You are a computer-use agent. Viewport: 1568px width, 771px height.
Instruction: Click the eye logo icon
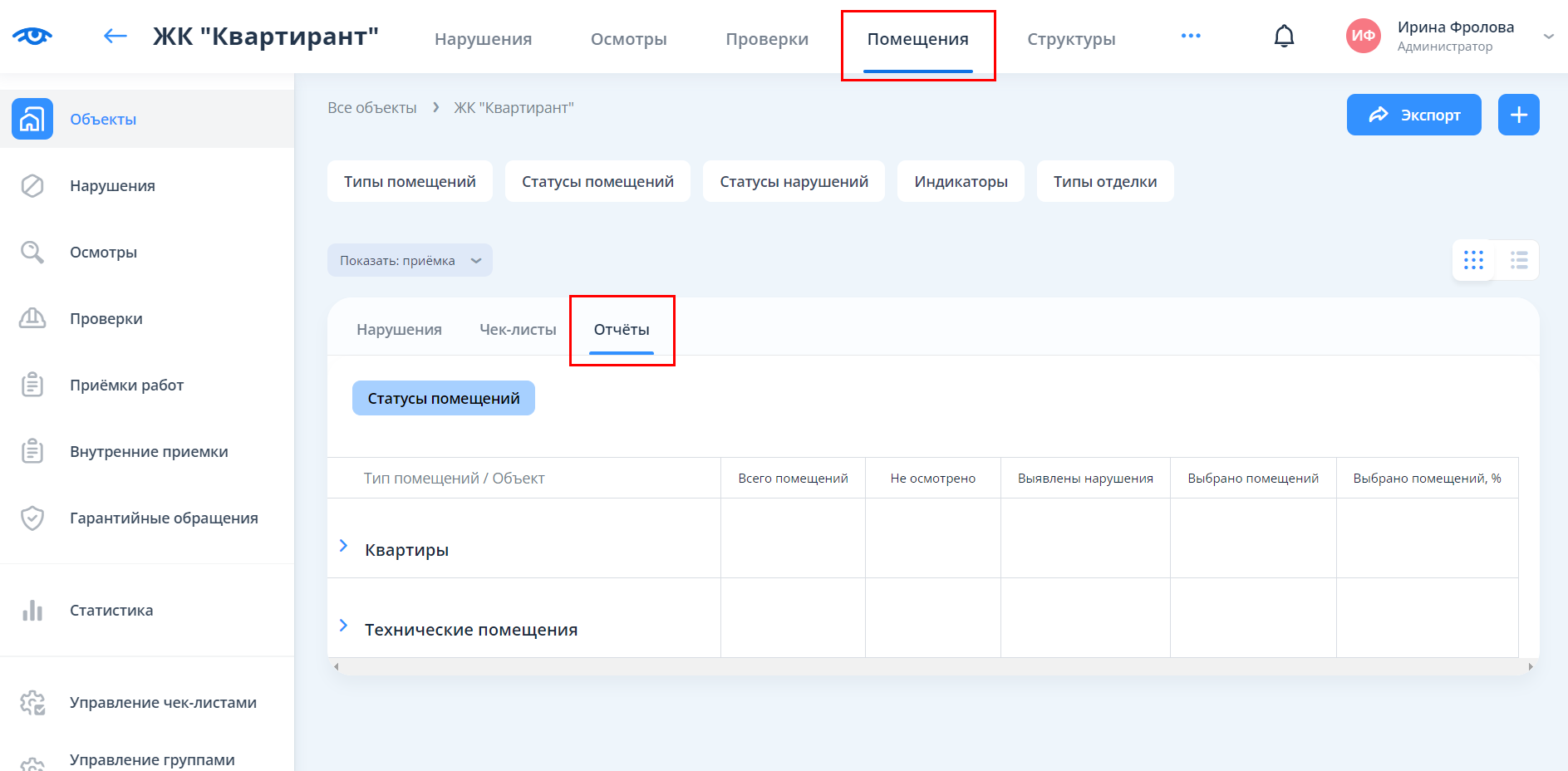32,36
